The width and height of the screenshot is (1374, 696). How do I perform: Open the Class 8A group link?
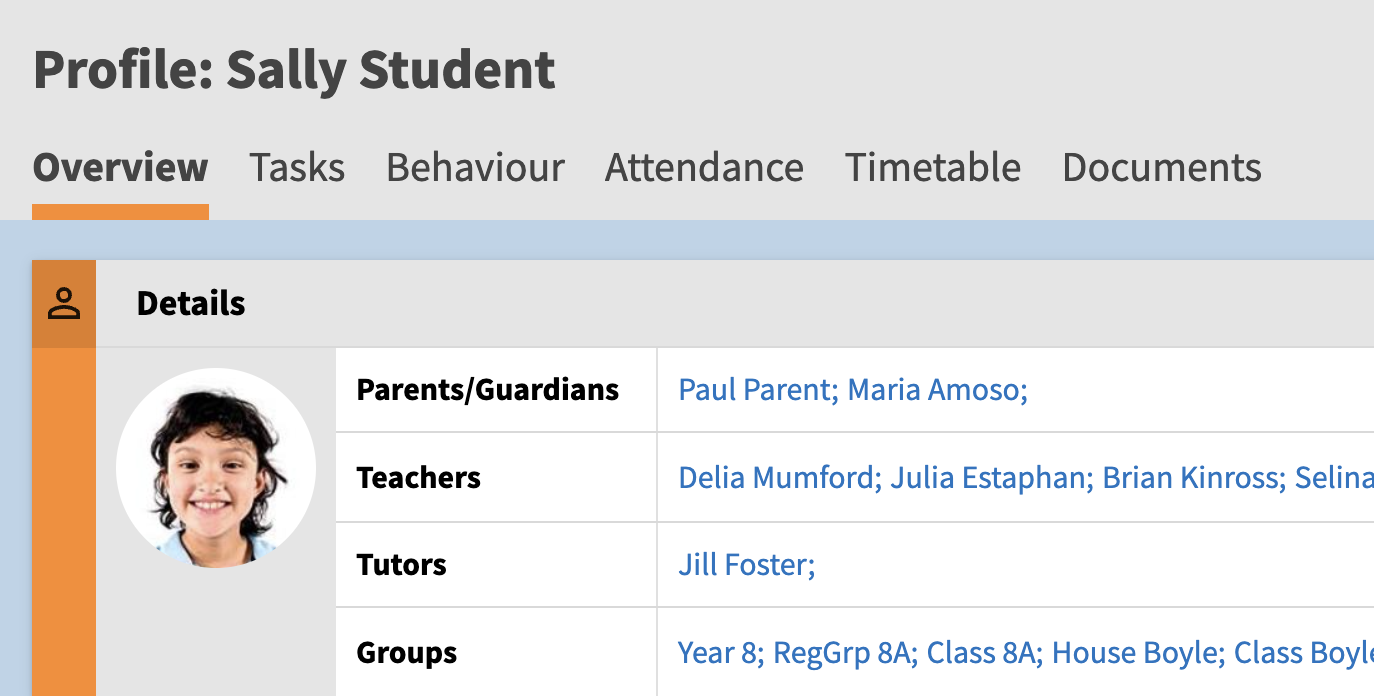[x=982, y=653]
